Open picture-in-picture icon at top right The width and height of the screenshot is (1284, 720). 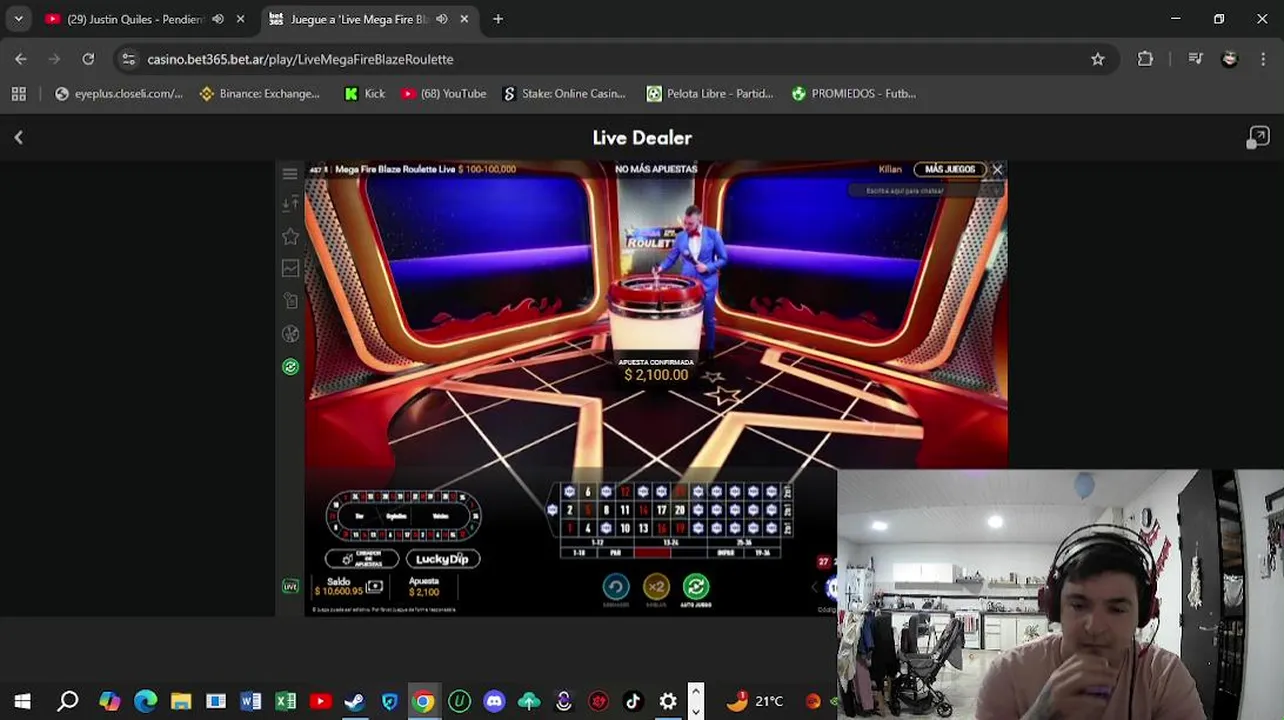(1258, 138)
